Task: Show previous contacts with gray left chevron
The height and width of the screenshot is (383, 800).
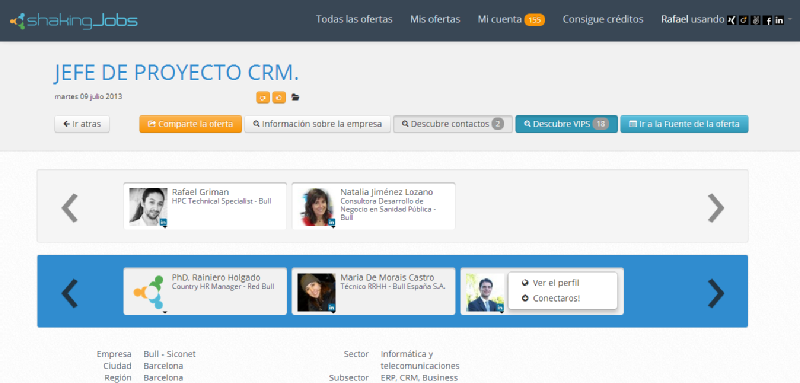Action: (x=69, y=208)
